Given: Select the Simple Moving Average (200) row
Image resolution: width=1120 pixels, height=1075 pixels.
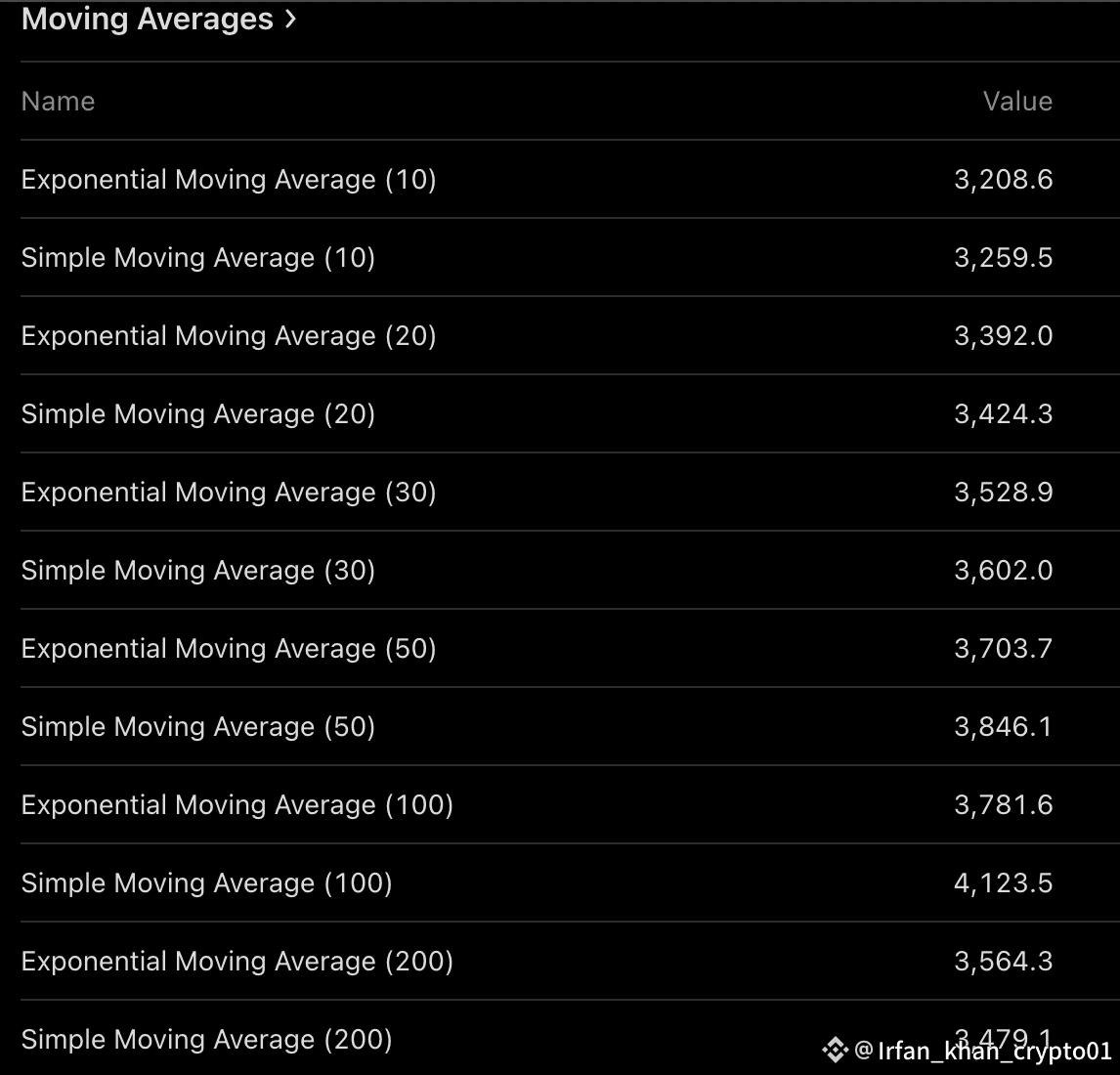Looking at the screenshot, I should pyautogui.click(x=206, y=1039).
